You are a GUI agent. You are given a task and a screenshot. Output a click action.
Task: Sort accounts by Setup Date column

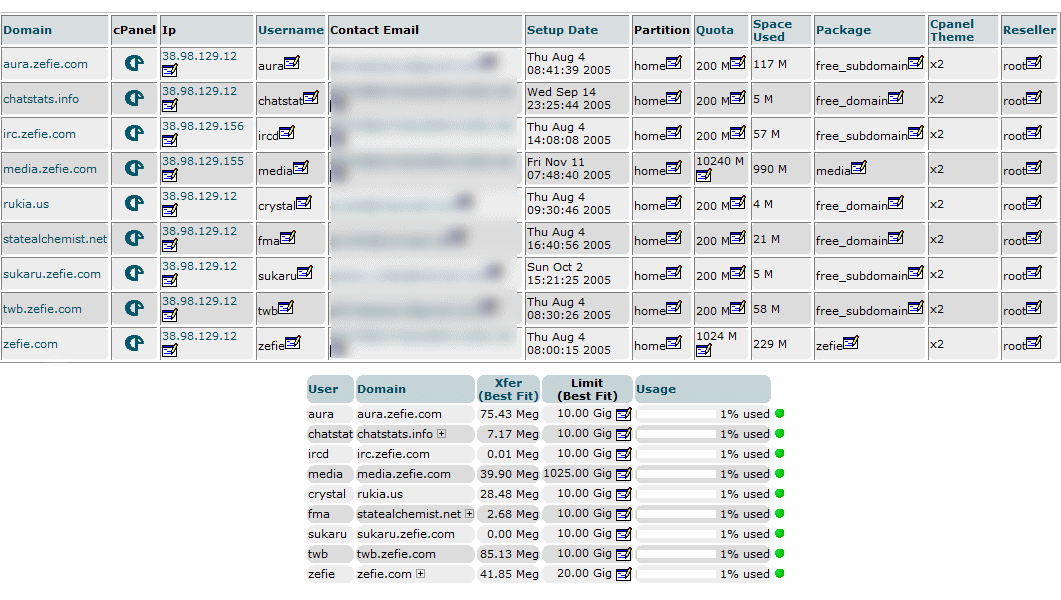(x=562, y=30)
